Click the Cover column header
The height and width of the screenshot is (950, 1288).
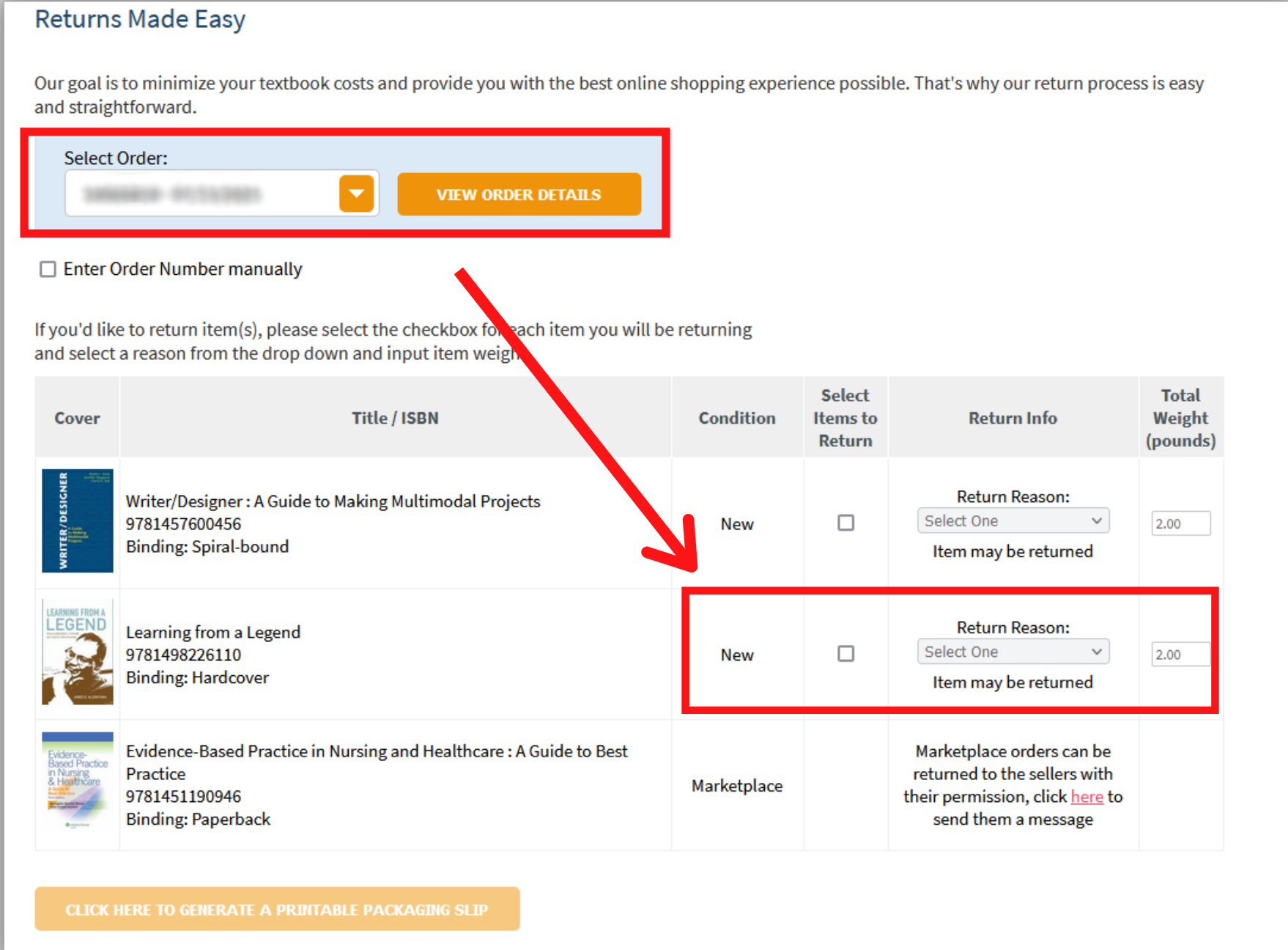click(x=76, y=417)
